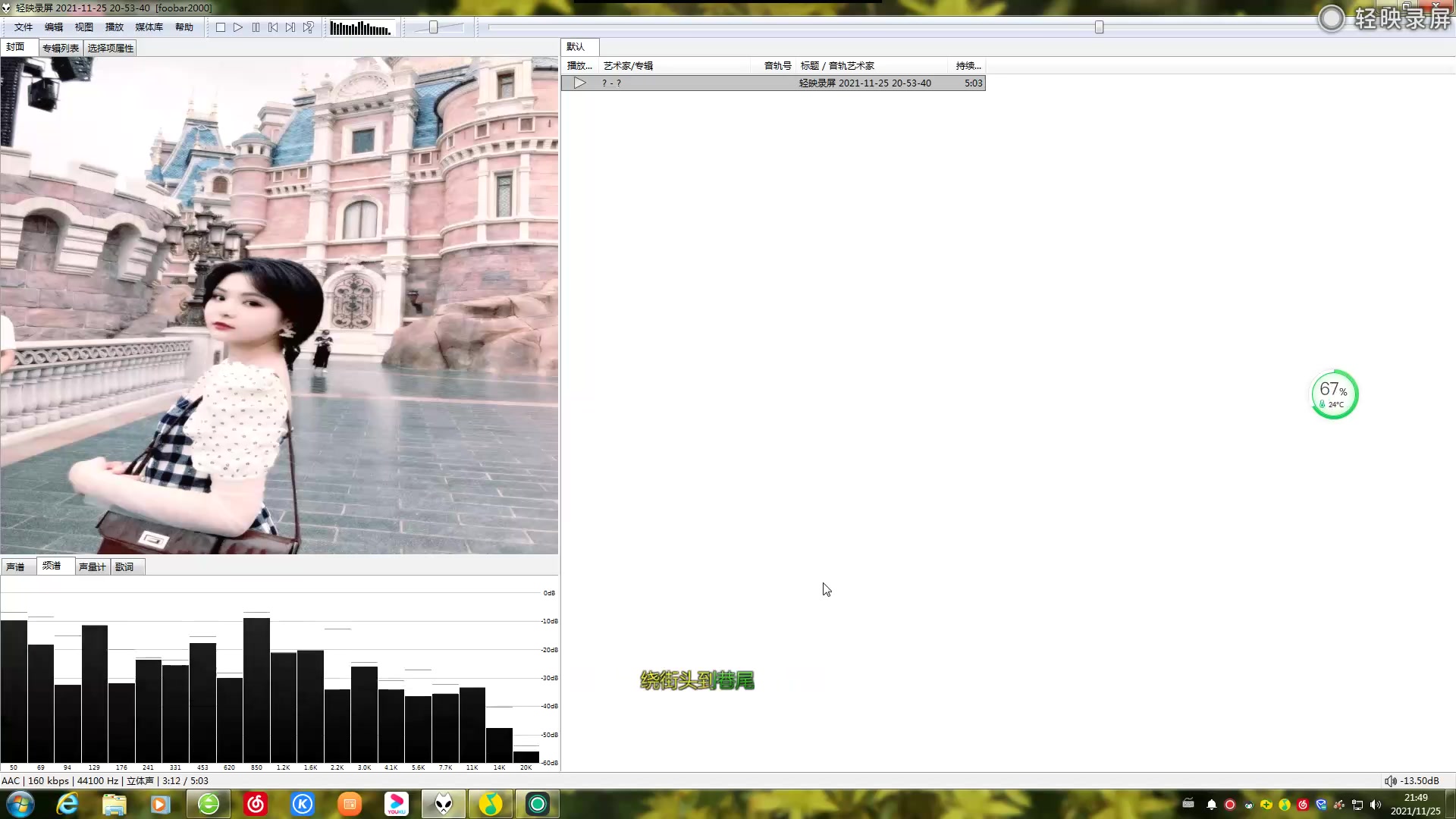Open the Windows Start menu
Image resolution: width=1456 pixels, height=819 pixels.
20,804
